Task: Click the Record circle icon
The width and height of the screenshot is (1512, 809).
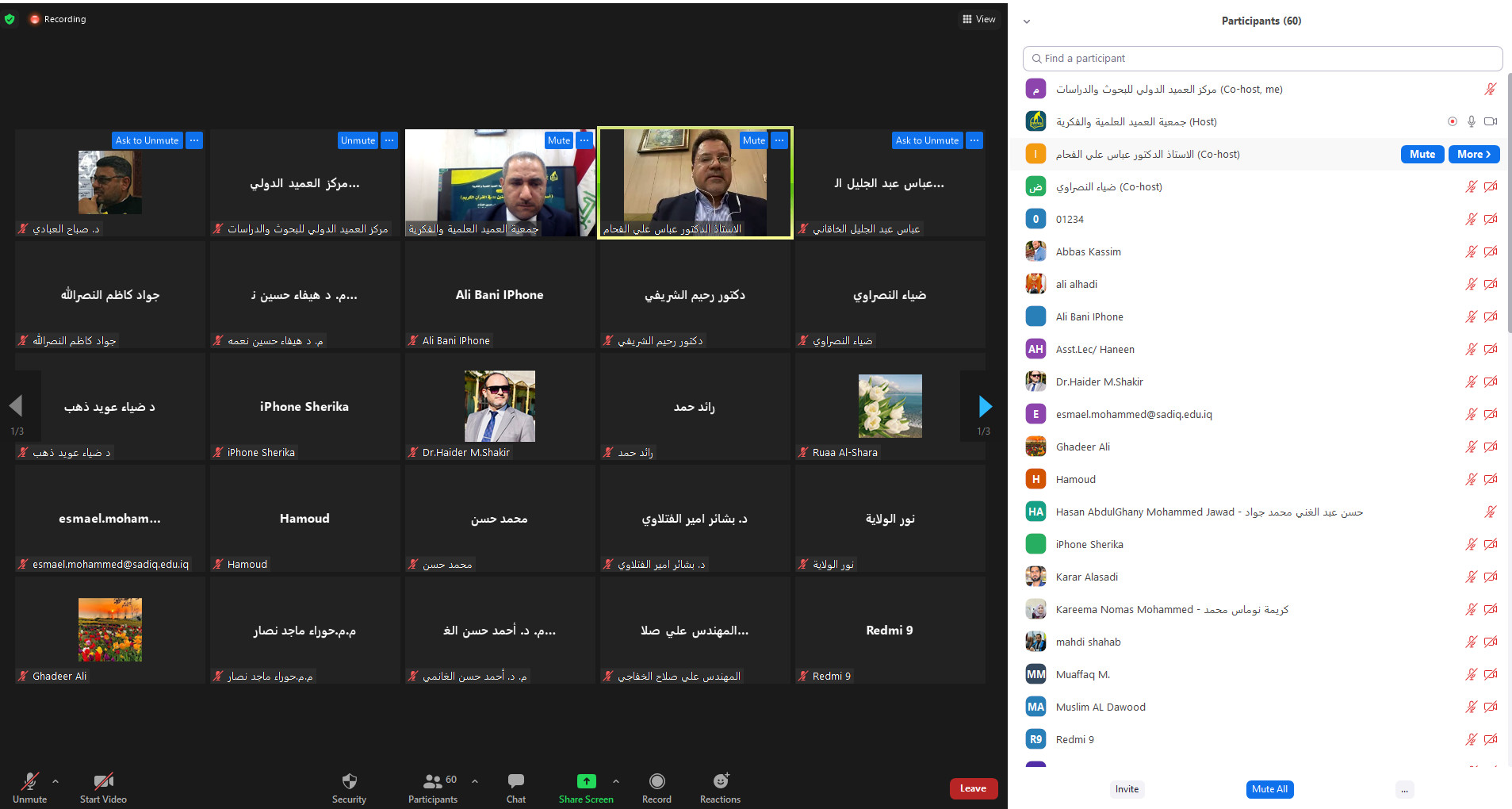Action: click(x=656, y=781)
